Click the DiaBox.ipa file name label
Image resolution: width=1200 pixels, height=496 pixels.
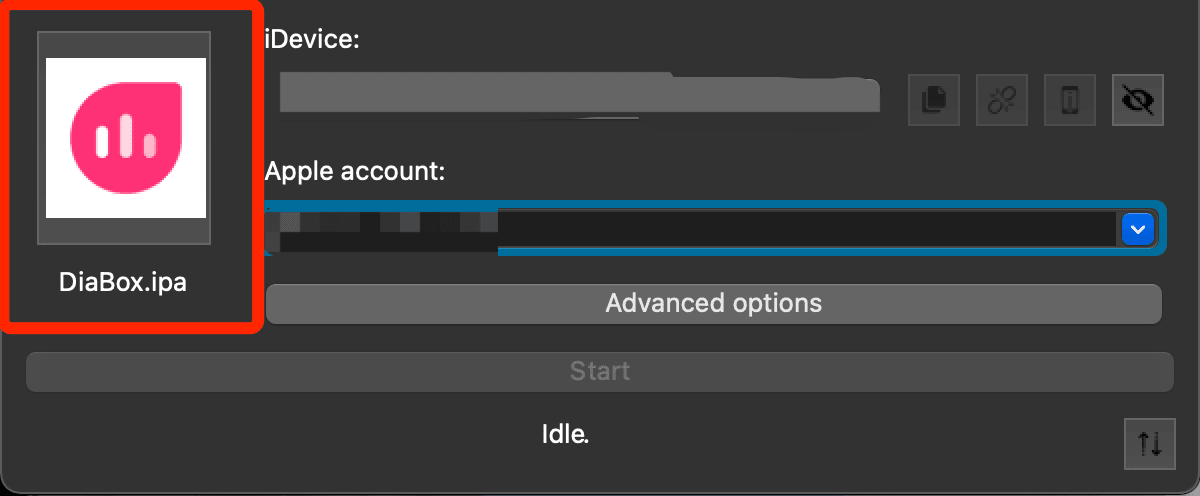point(123,283)
